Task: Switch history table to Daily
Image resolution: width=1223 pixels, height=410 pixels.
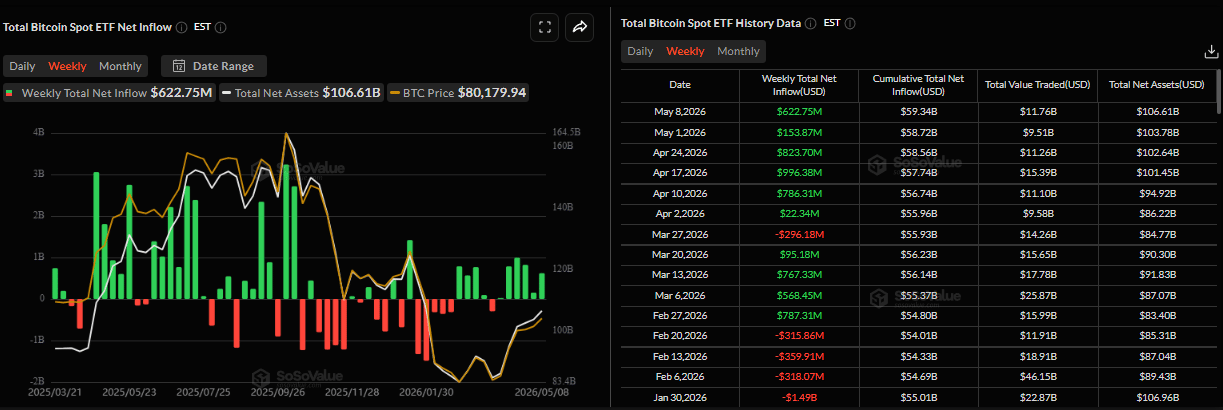Action: (x=640, y=51)
